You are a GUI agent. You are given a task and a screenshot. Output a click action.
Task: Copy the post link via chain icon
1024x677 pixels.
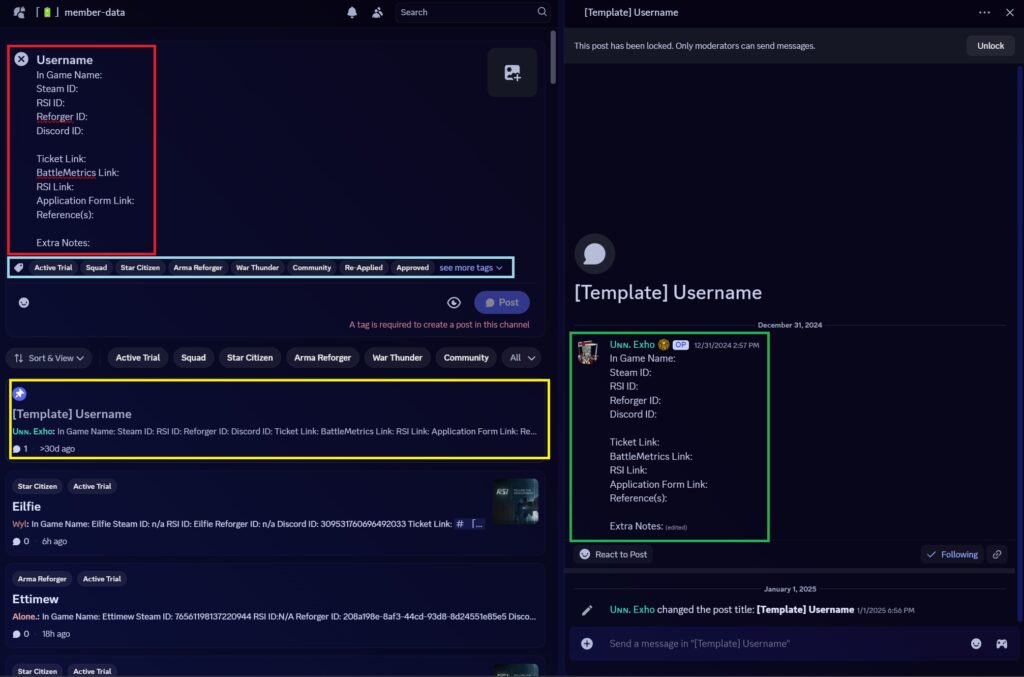click(997, 554)
